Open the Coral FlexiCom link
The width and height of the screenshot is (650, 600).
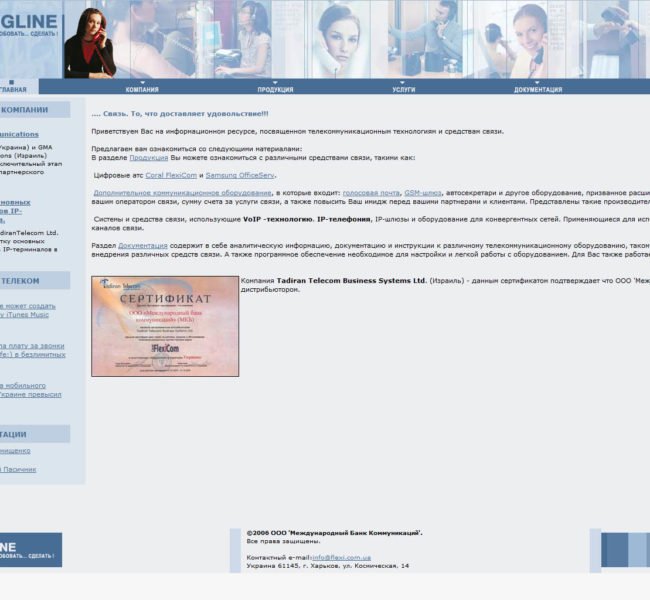point(171,175)
